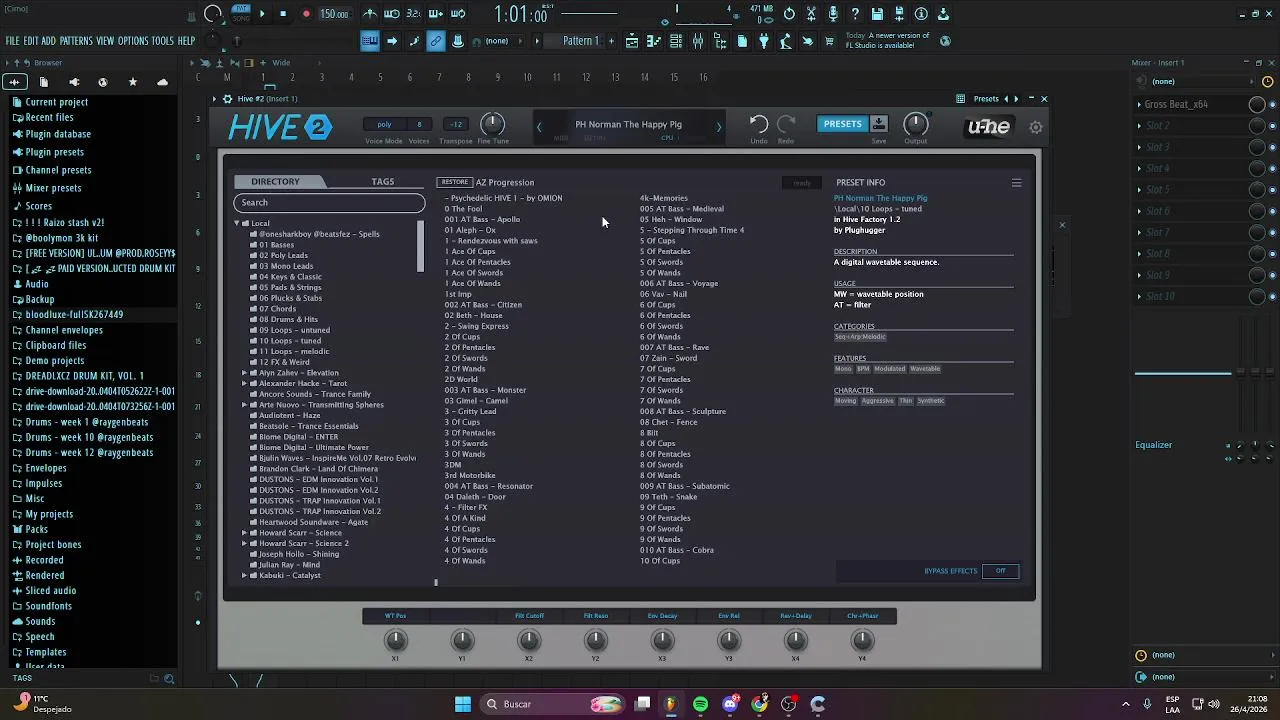Switch to the TAGS tab in Hive
1280x720 pixels.
pyautogui.click(x=383, y=182)
